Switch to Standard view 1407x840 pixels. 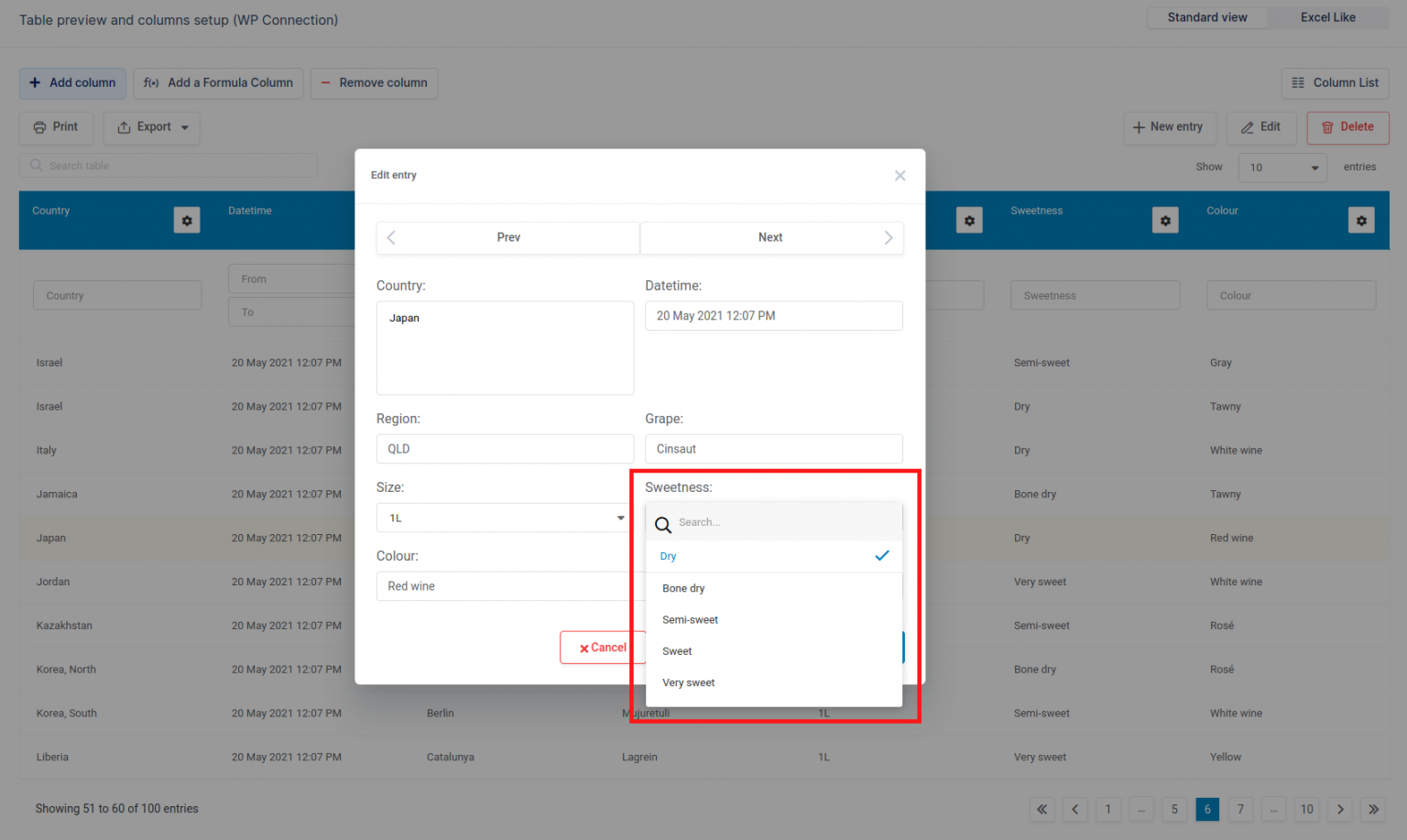[1207, 17]
